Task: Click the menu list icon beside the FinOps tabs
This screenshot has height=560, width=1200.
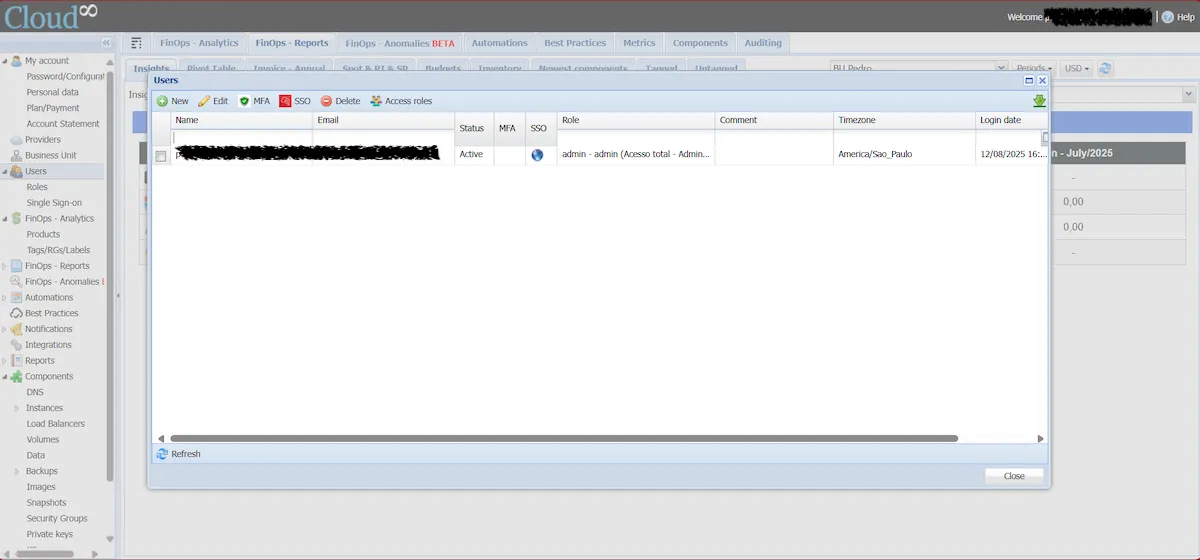Action: coord(137,43)
